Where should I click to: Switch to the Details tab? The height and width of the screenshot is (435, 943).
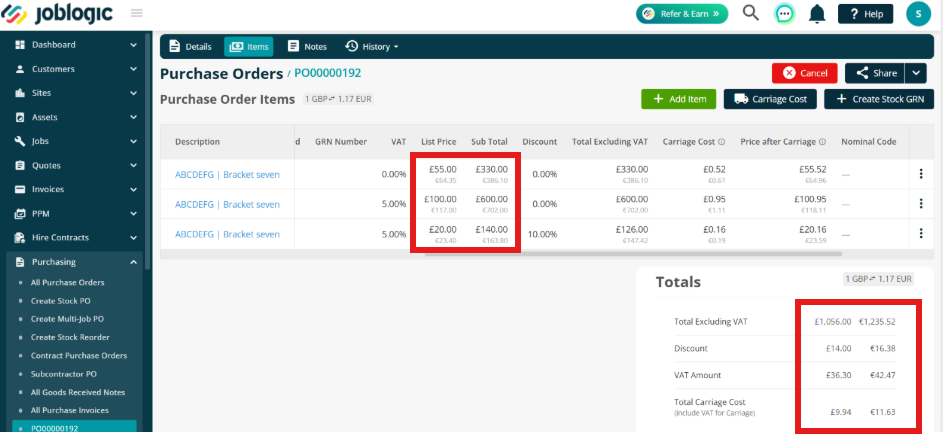[190, 46]
